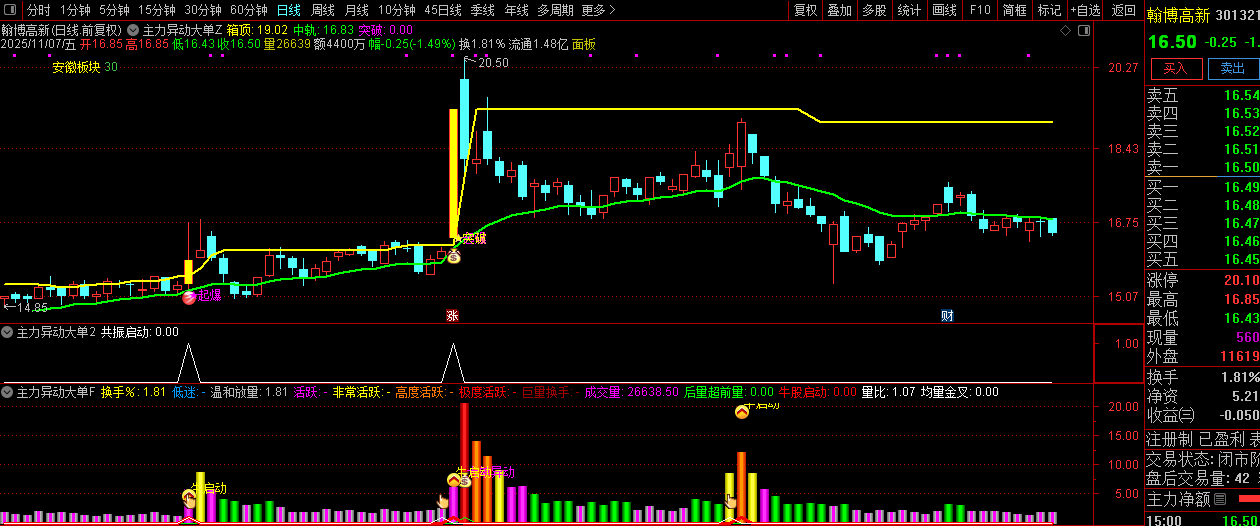
Task: Click the 买入 buy button
Action: tap(1175, 69)
